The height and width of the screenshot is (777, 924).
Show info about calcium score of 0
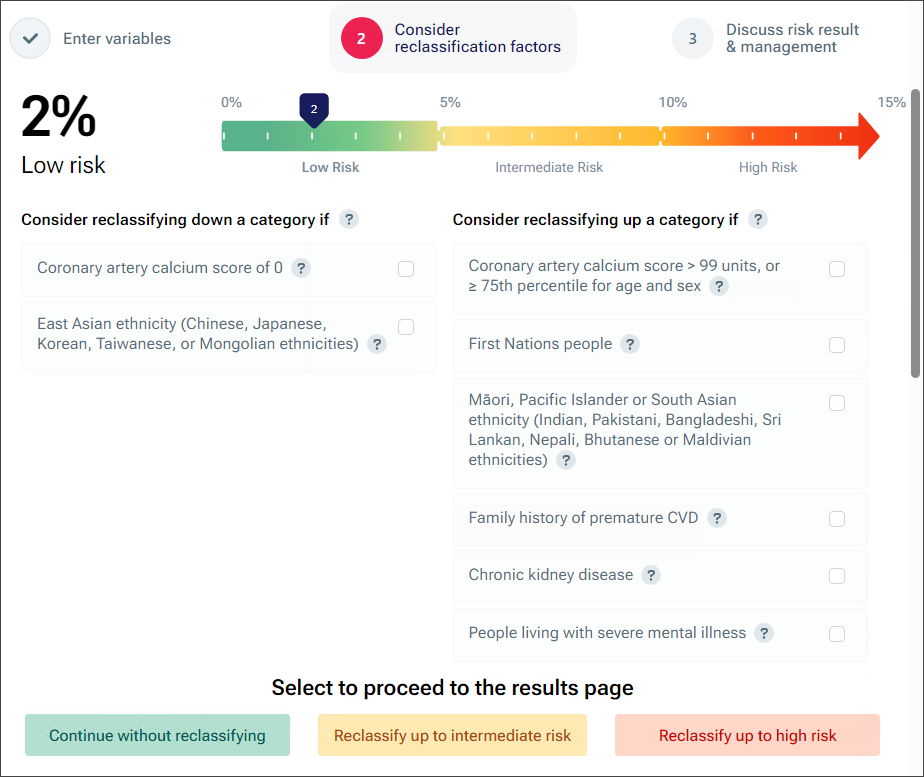301,268
